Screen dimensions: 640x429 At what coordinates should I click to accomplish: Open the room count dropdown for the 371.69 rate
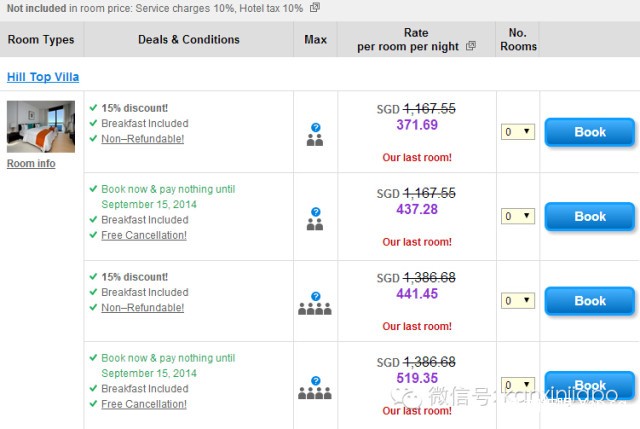(x=518, y=132)
